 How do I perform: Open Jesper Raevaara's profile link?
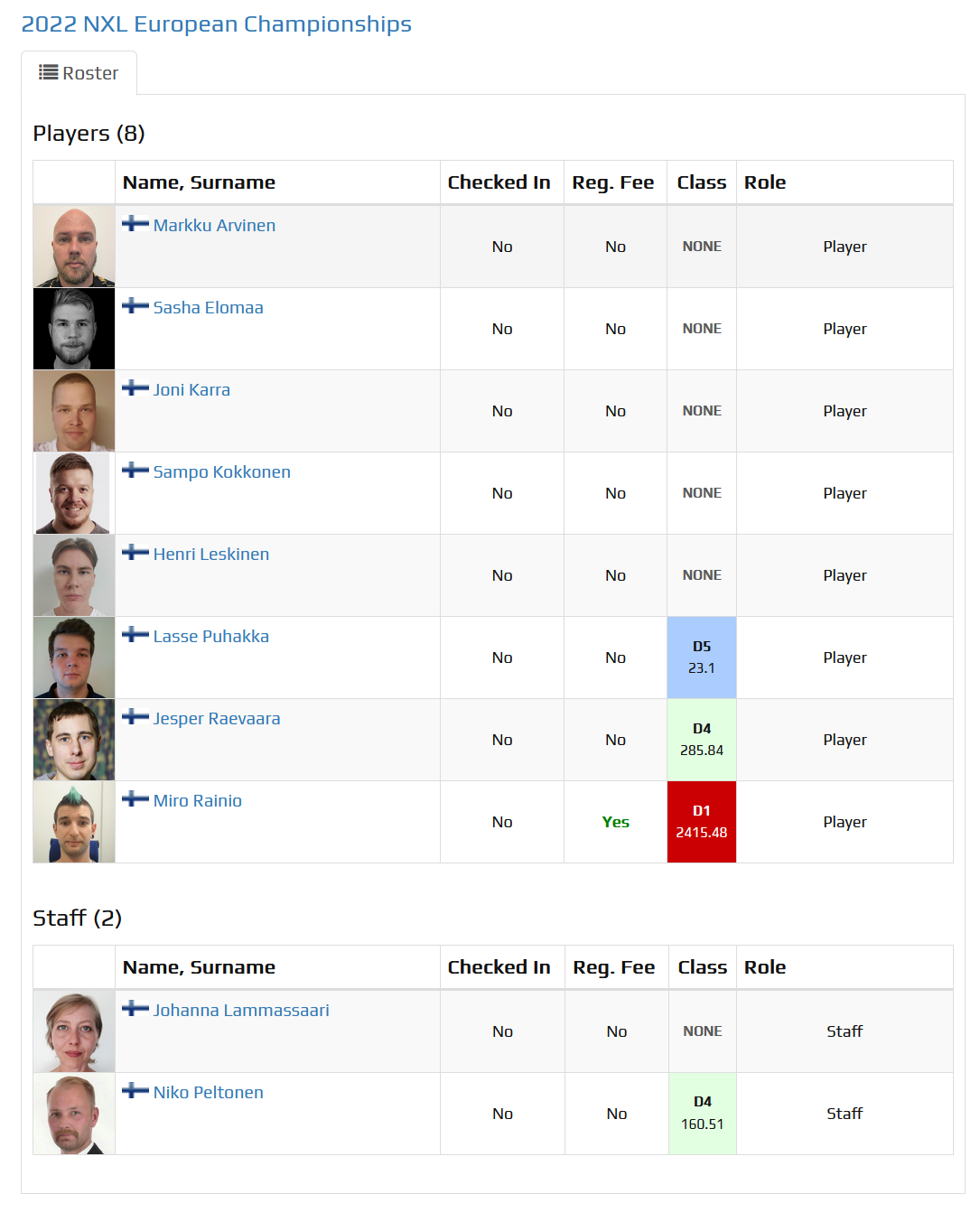[x=217, y=718]
